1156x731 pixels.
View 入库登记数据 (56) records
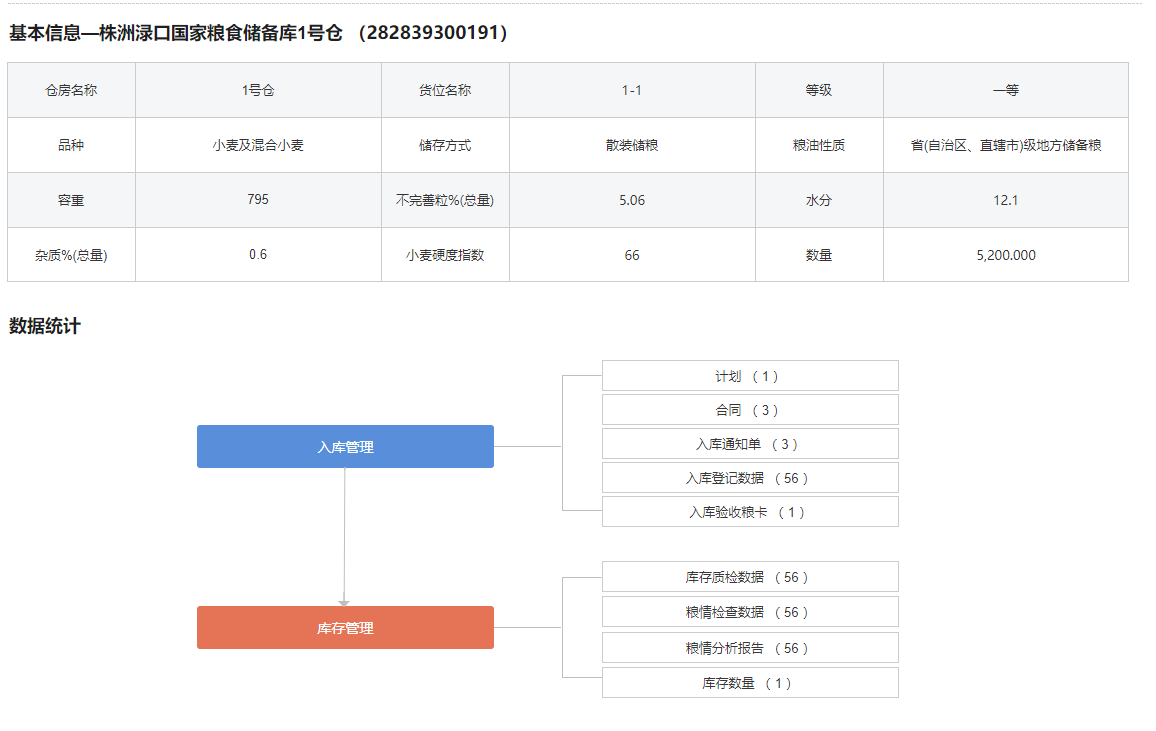749,478
